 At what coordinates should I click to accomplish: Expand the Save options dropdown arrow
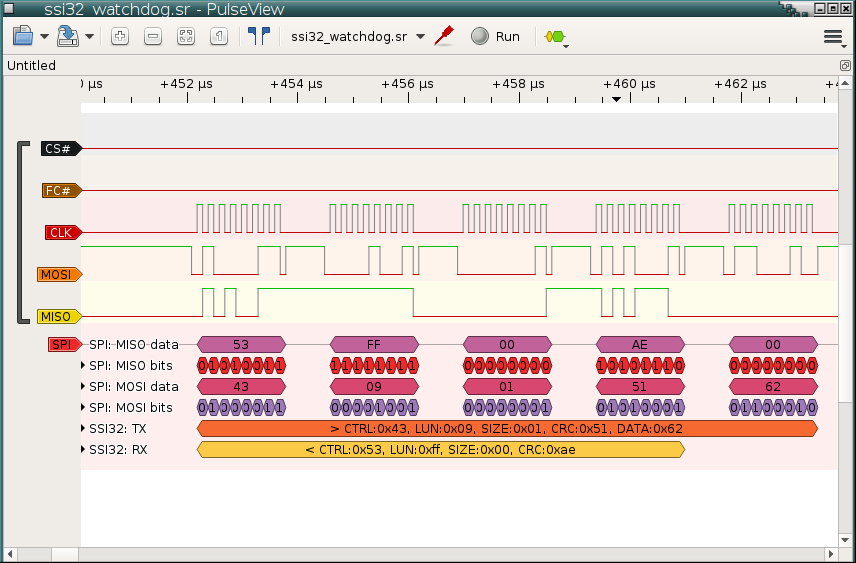pos(90,37)
